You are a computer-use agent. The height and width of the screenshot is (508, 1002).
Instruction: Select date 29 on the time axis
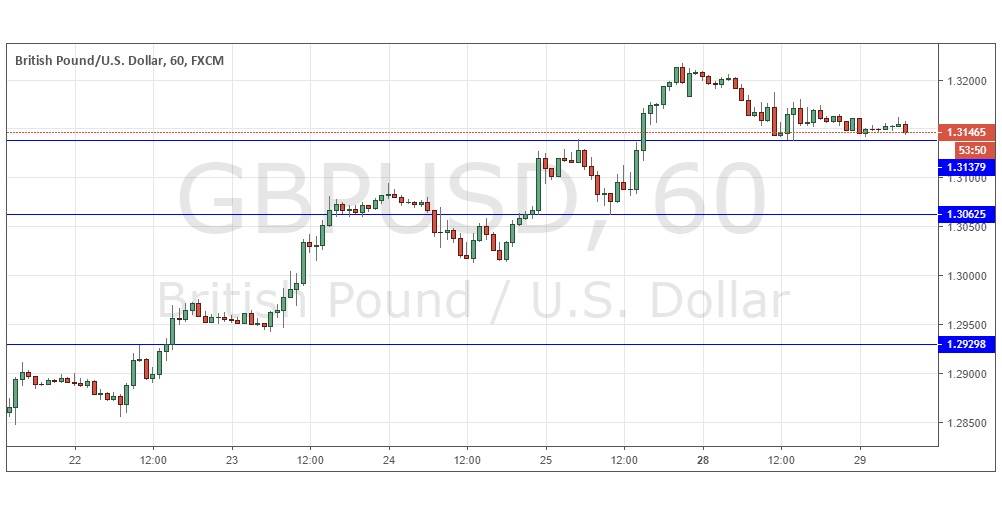click(x=859, y=461)
